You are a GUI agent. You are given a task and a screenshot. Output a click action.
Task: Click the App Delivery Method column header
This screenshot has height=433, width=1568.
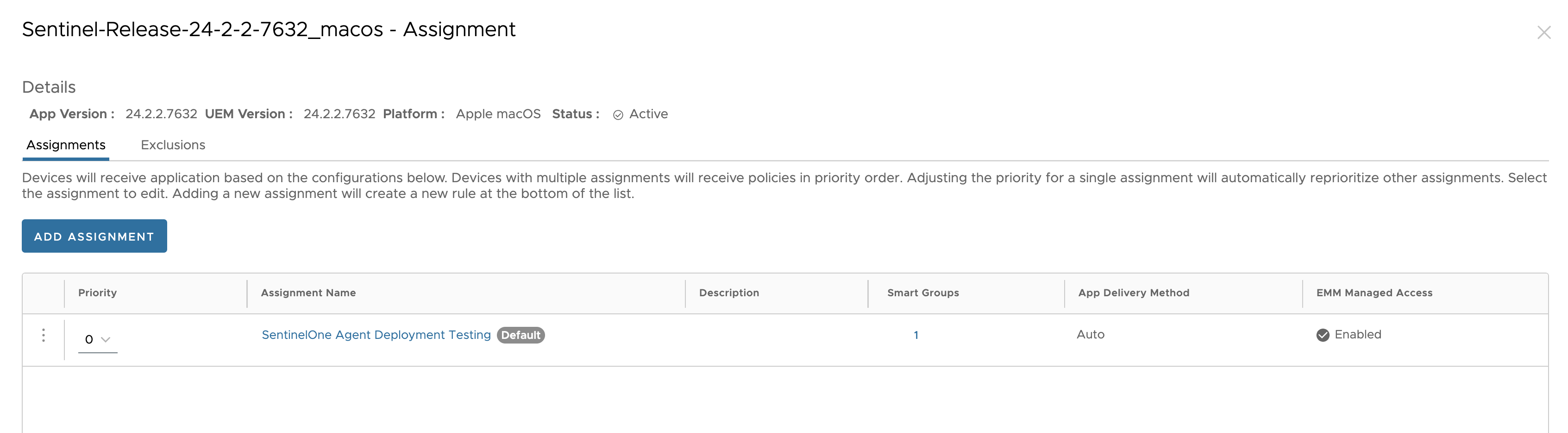tap(1133, 293)
